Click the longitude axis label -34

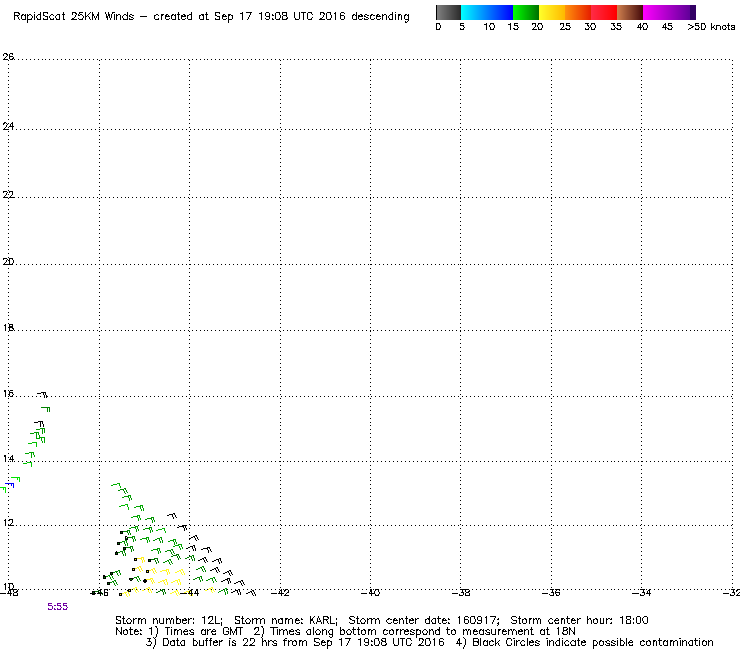tap(641, 593)
